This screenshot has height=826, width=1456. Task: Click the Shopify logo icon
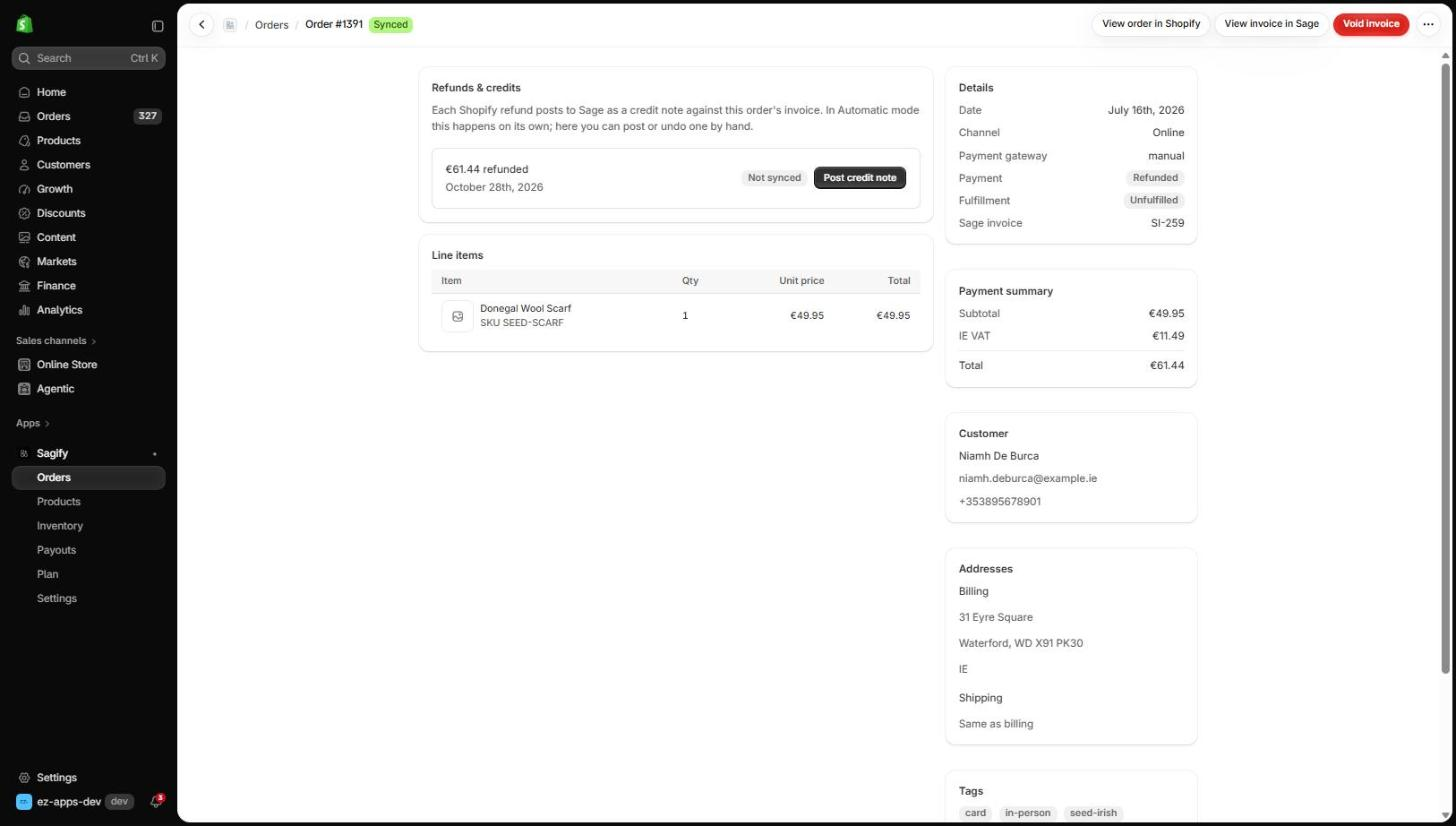pos(24,24)
